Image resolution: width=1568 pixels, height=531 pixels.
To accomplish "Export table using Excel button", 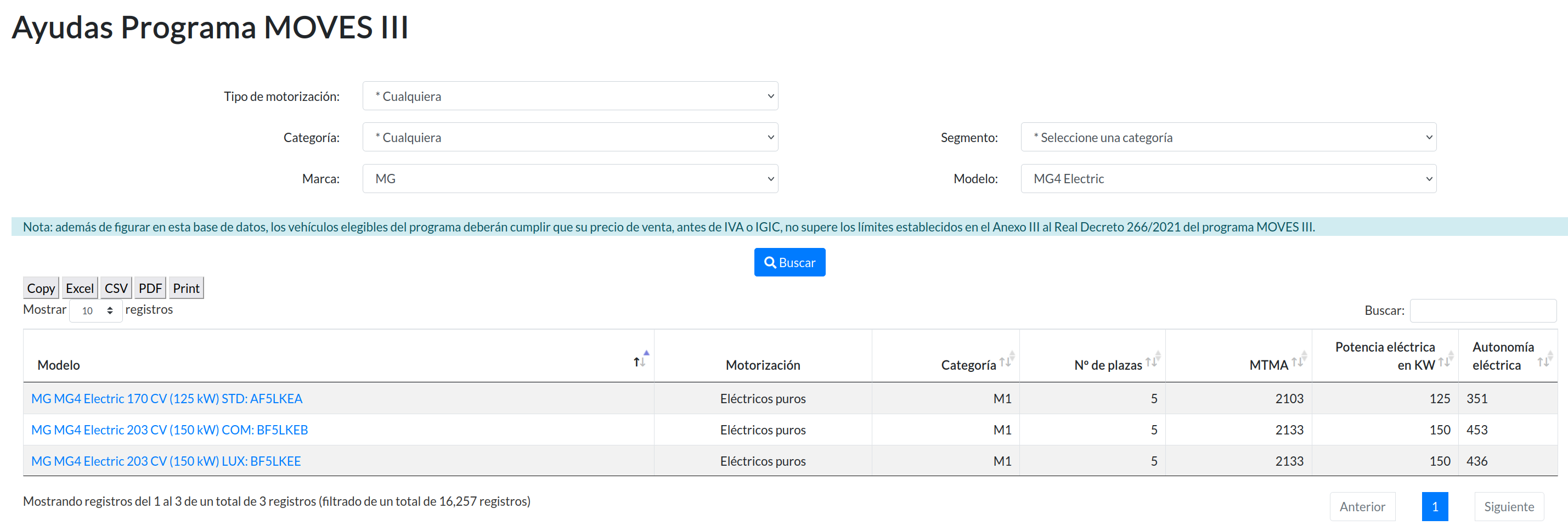I will click(x=80, y=288).
